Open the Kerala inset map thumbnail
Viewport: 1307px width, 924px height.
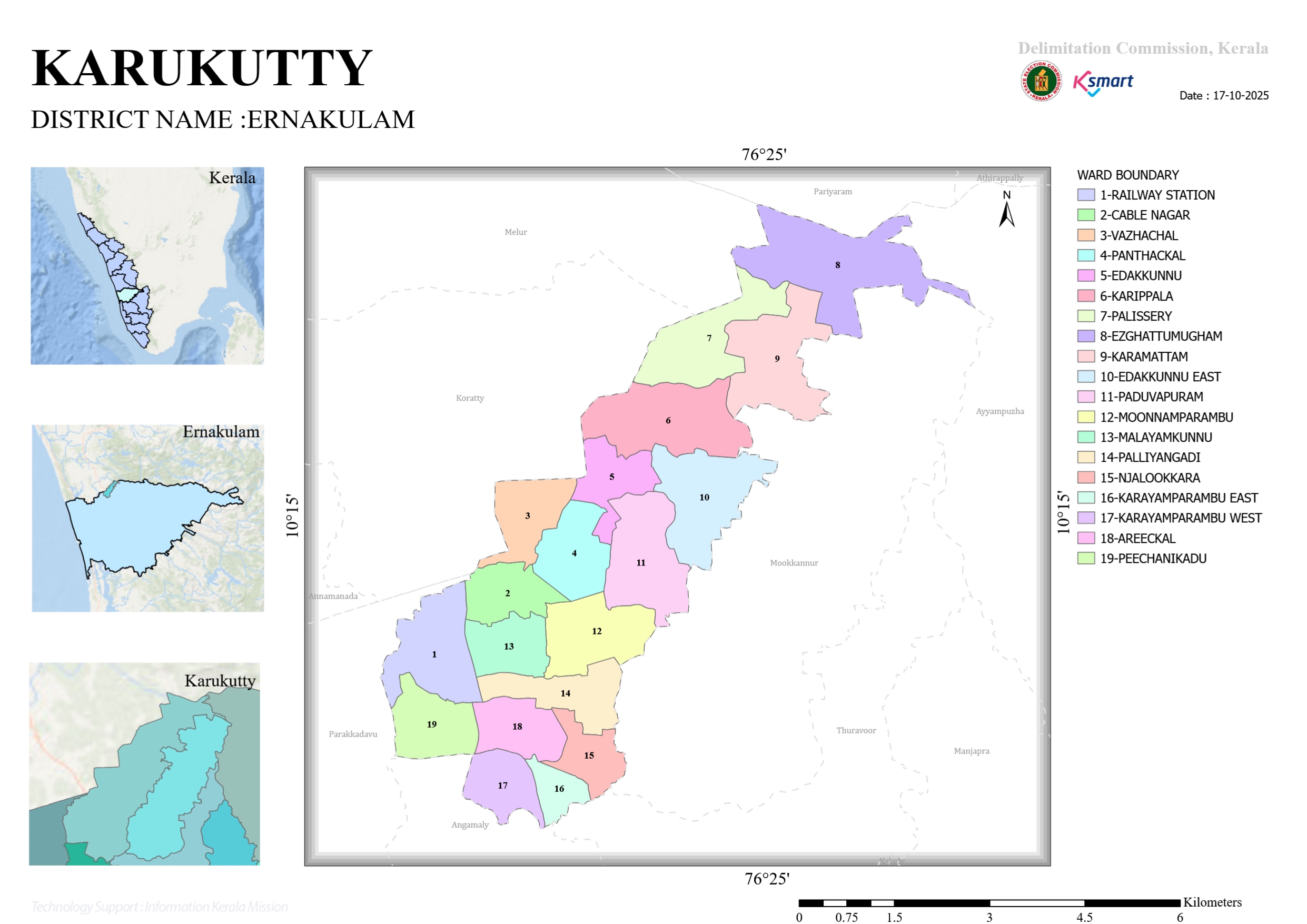[147, 265]
